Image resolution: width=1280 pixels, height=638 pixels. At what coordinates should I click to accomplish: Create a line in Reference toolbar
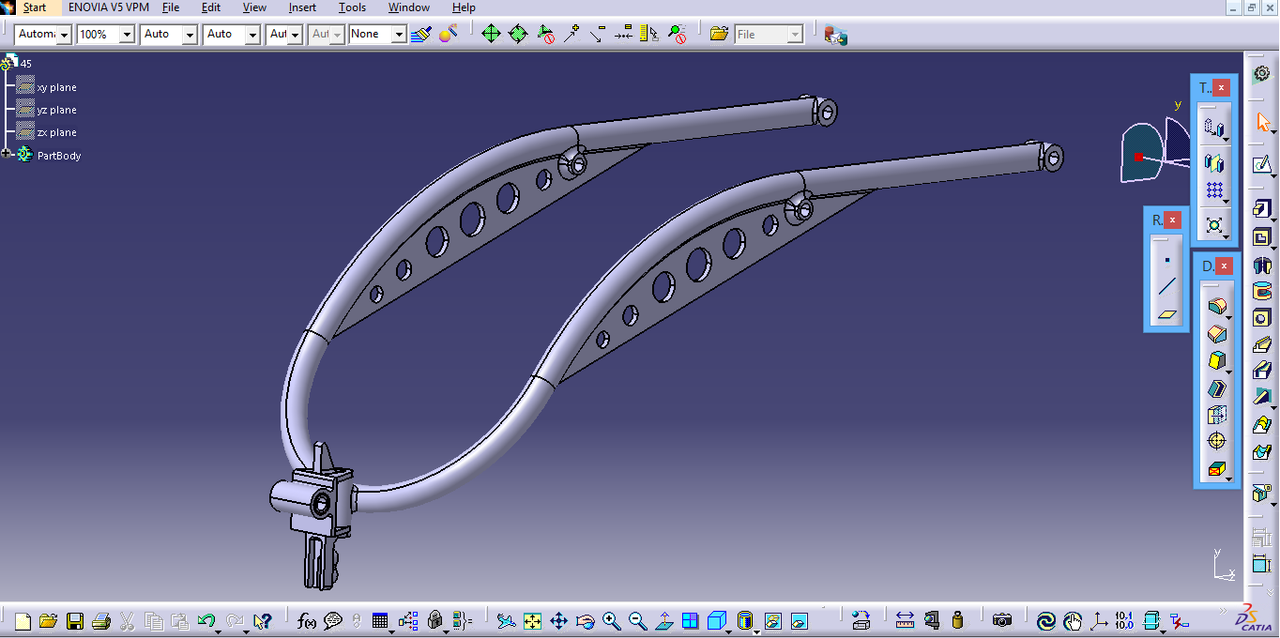pyautogui.click(x=1167, y=287)
